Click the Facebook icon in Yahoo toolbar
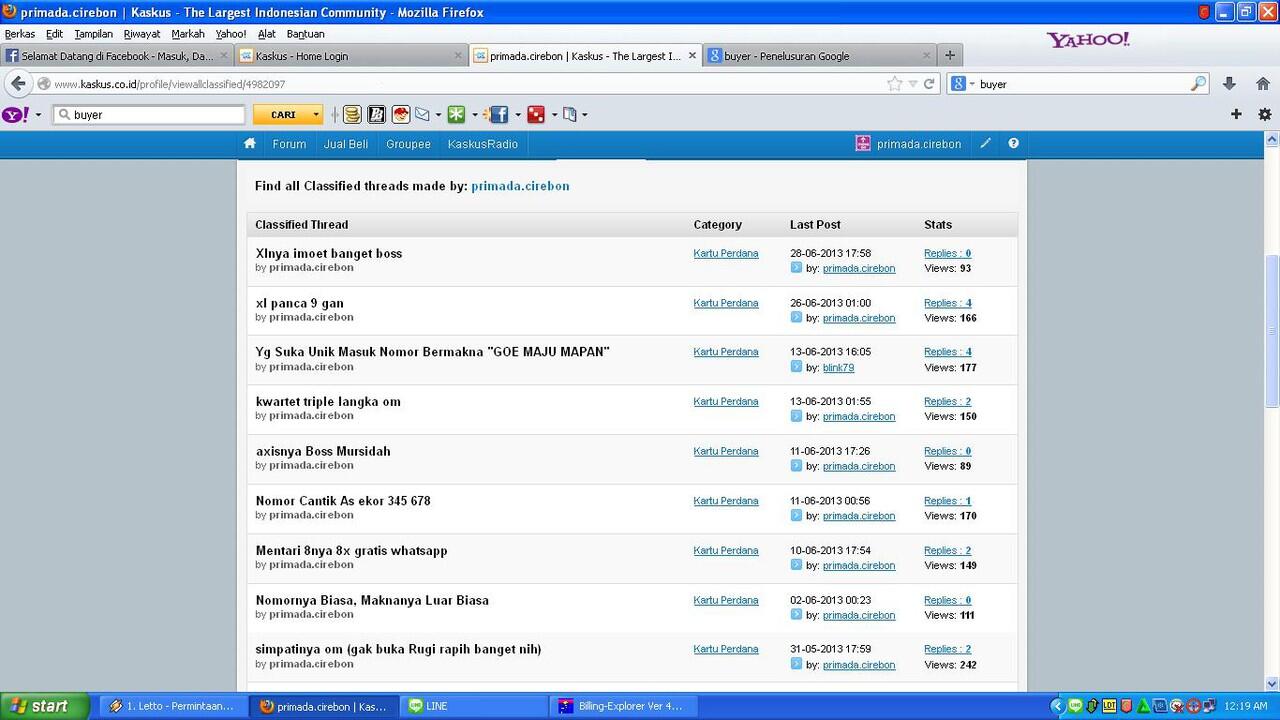1280x720 pixels. [498, 115]
